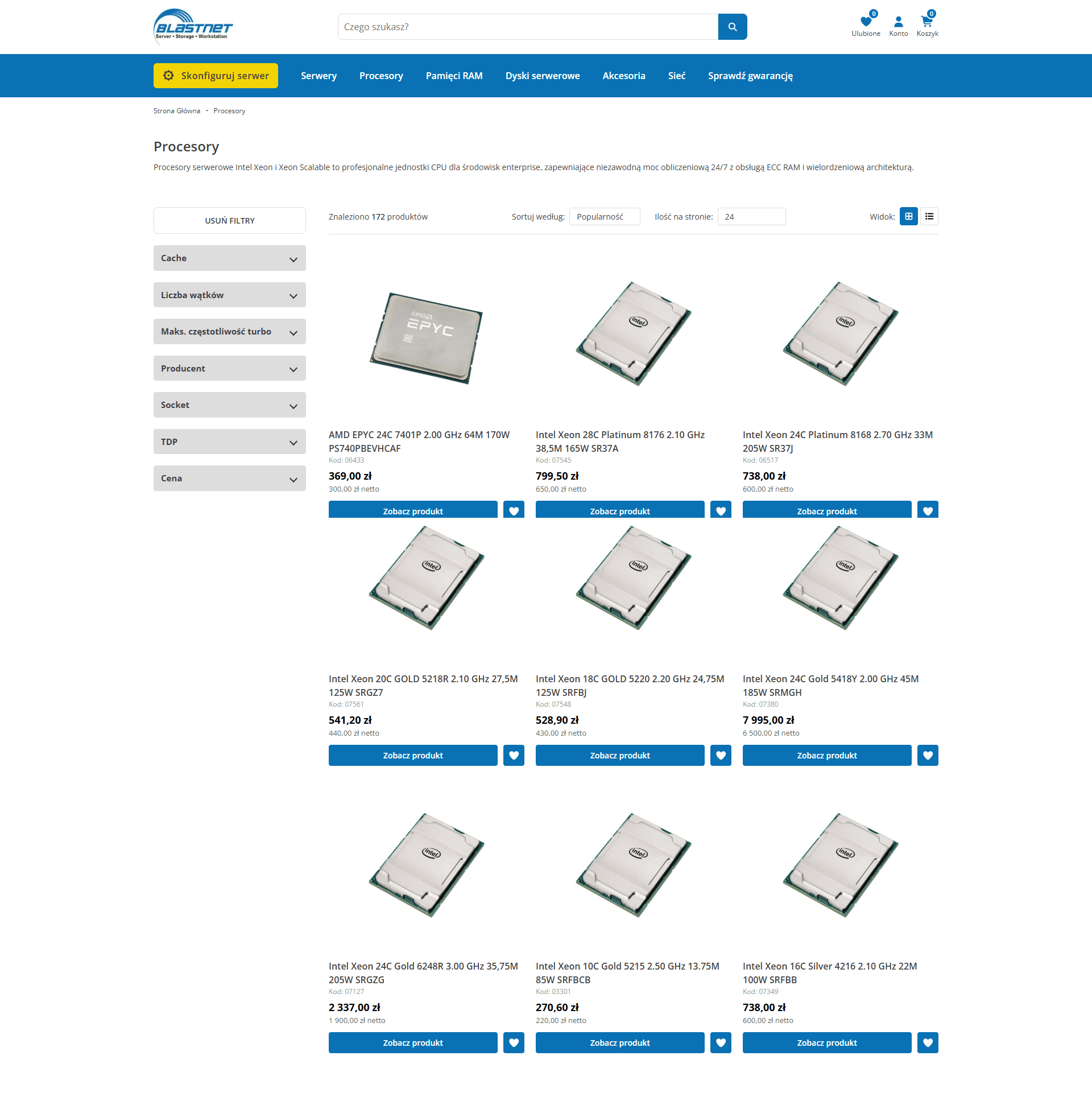The width and height of the screenshot is (1092, 1097).
Task: Open Intel Xeon 24C Gold 6248R title
Action: tap(423, 973)
